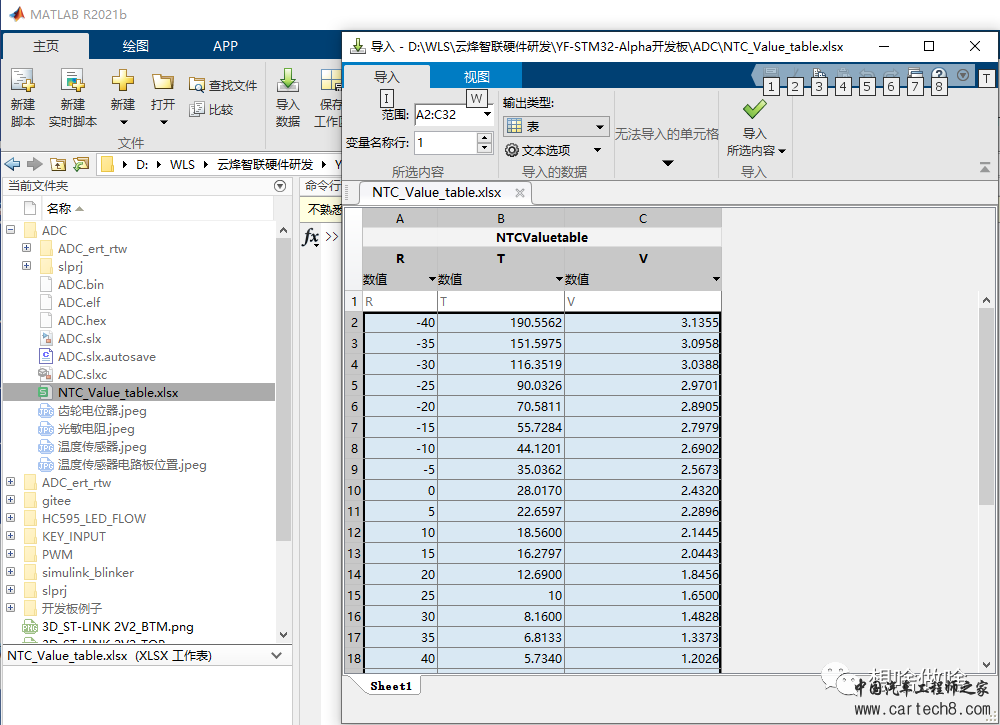Click 云烽智联硬件研发 in the address bar
Screen dimensions: 1000x725
click(x=265, y=165)
